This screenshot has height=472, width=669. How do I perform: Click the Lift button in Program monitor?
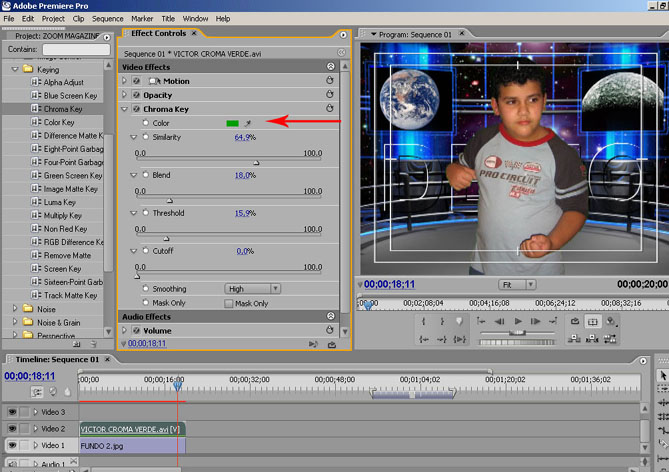[574, 340]
